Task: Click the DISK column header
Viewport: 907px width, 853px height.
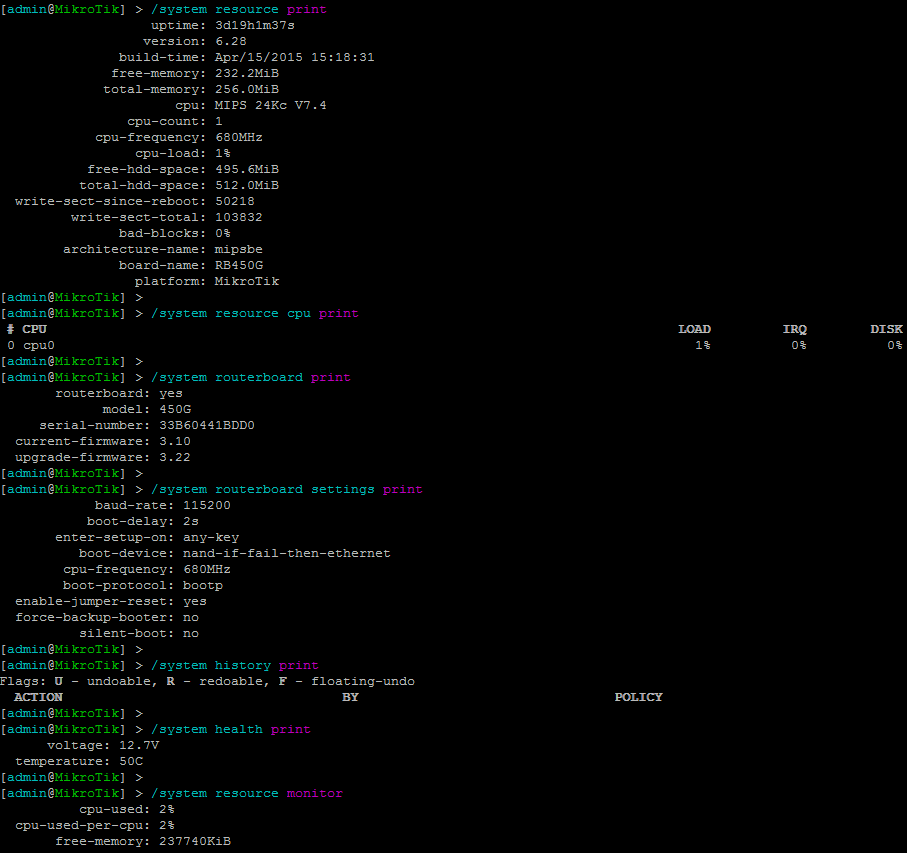Action: pyautogui.click(x=887, y=329)
